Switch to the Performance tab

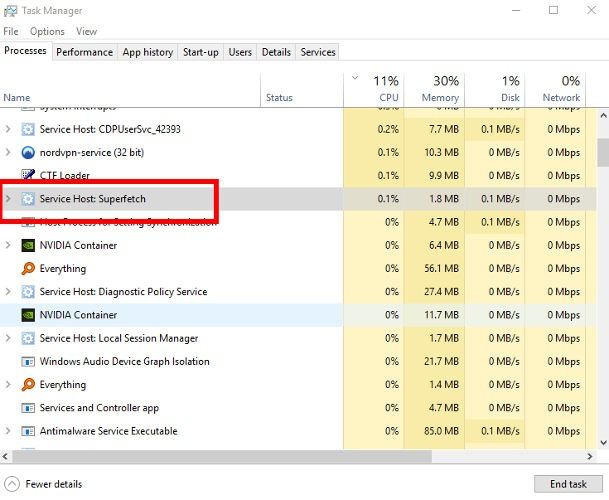pos(84,52)
